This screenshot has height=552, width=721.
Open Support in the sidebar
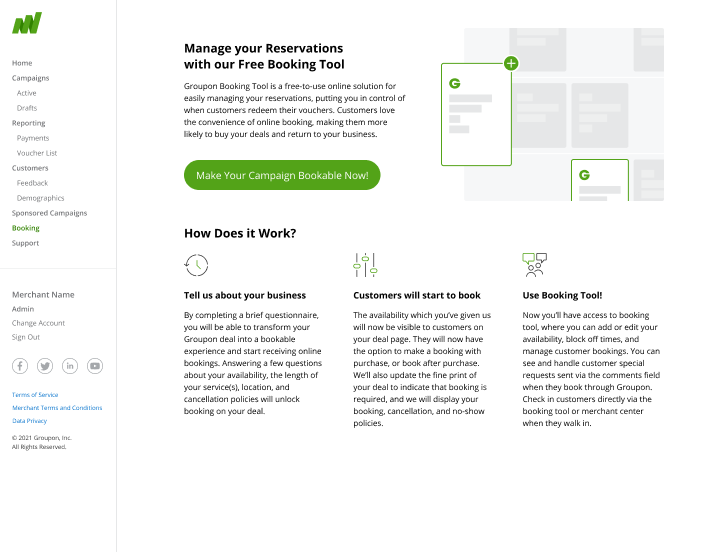point(25,243)
